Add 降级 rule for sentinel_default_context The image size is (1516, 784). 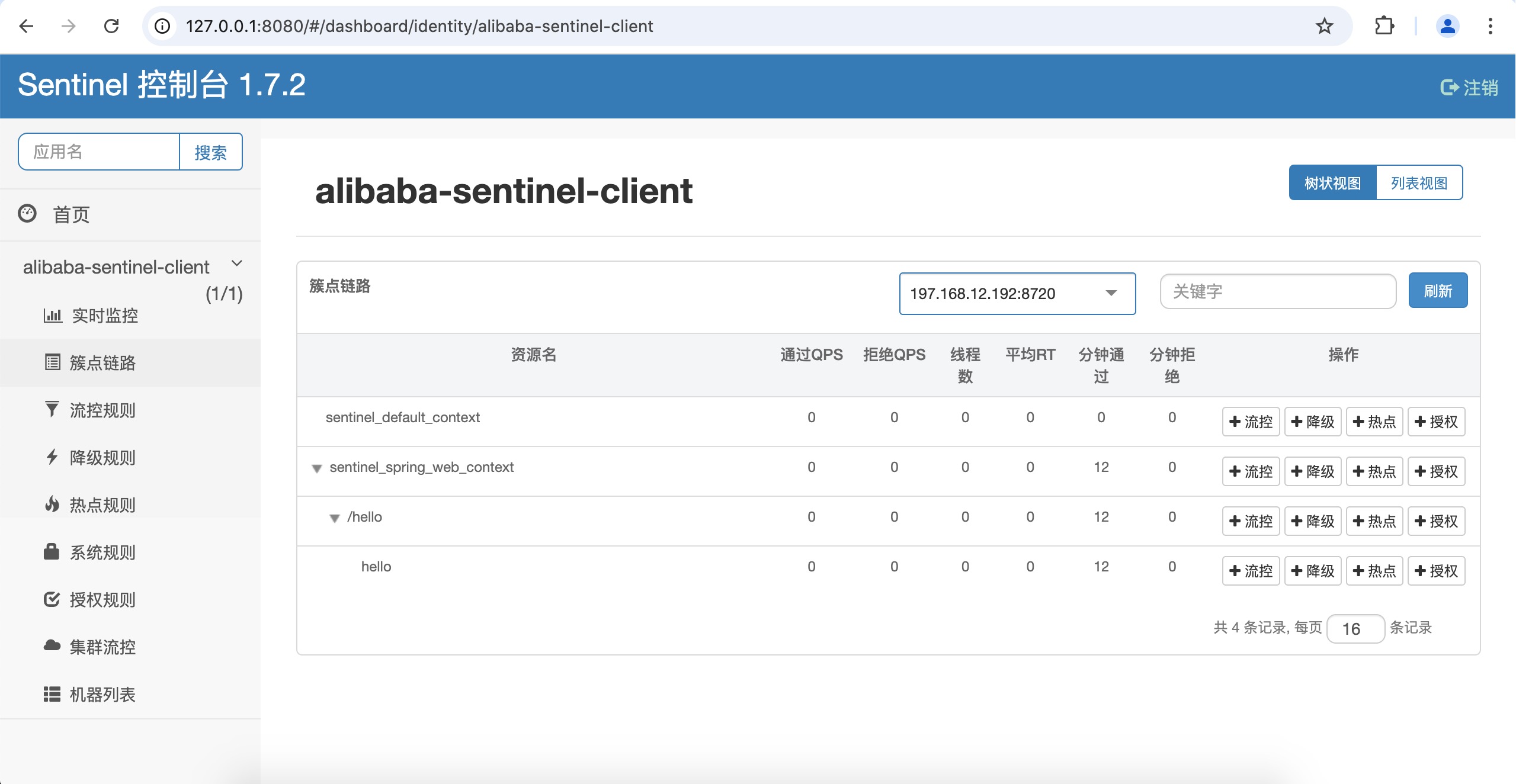tap(1313, 422)
